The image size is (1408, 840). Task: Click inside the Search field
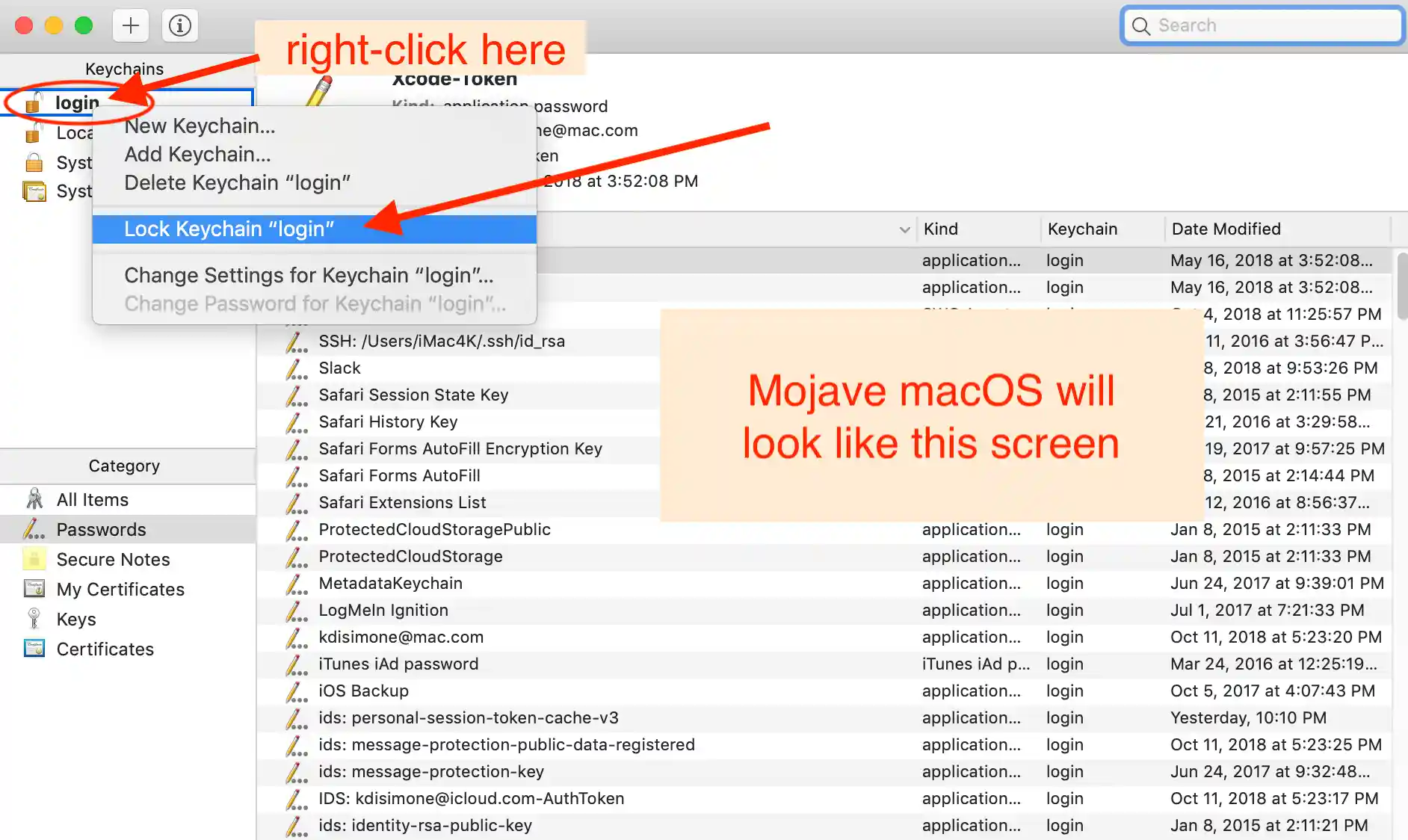(x=1263, y=25)
